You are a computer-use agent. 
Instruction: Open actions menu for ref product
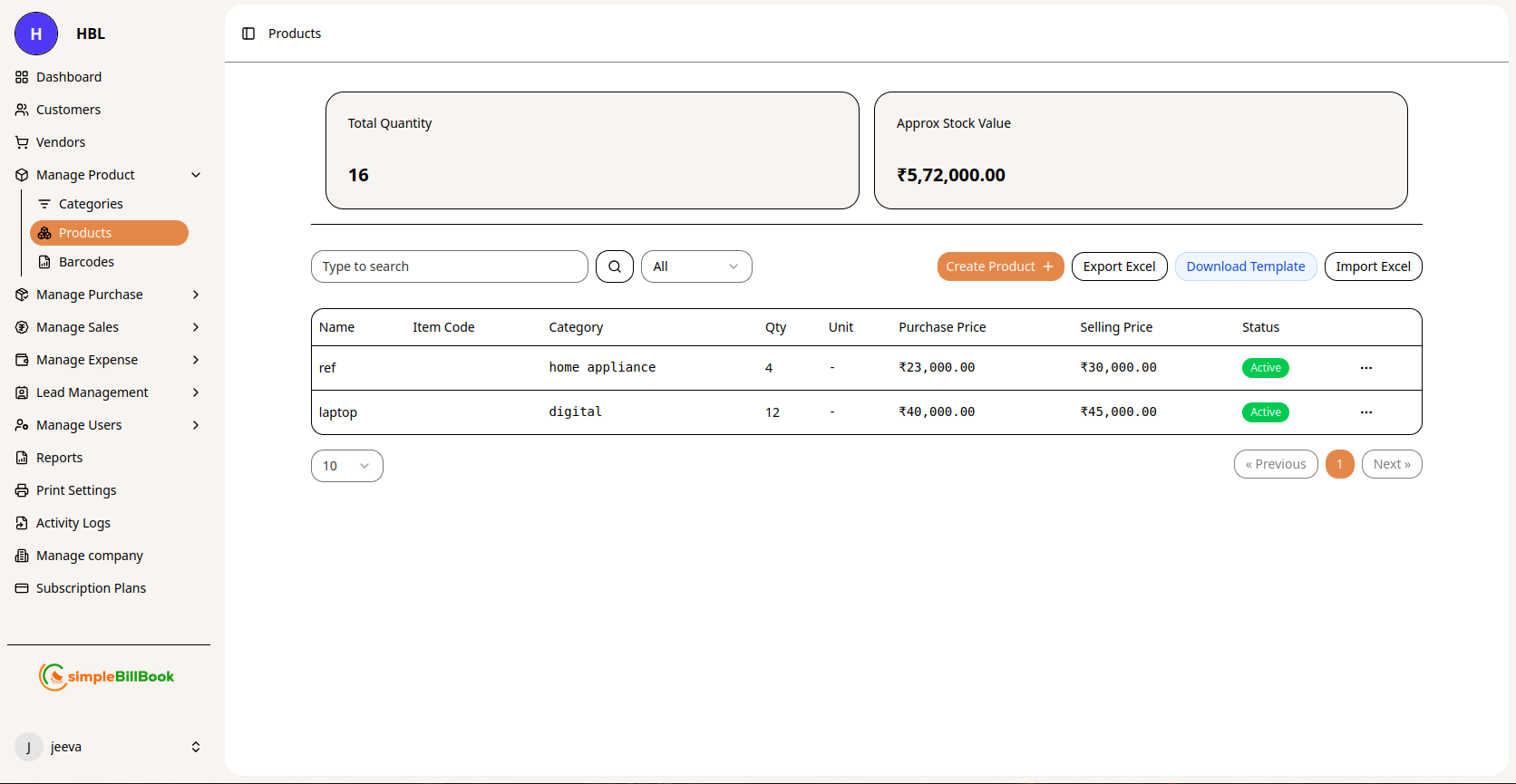point(1365,368)
